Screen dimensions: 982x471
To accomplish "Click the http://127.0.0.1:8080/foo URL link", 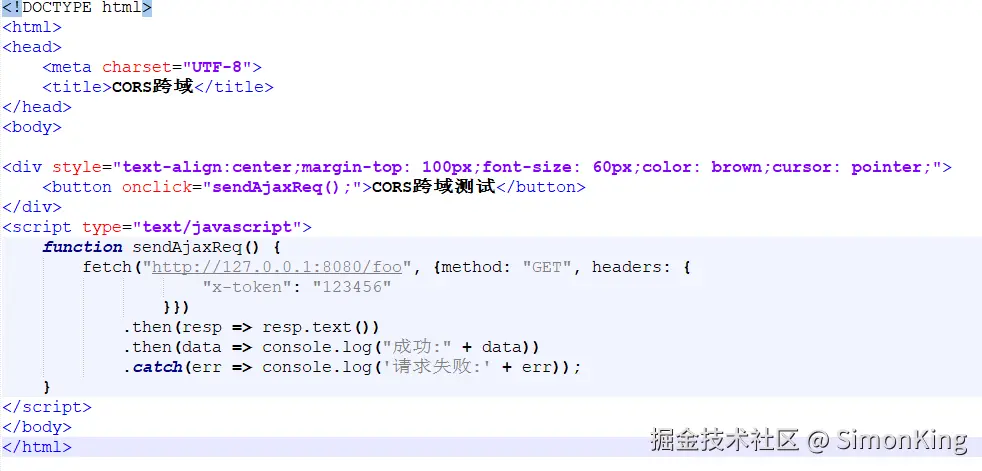I will (276, 267).
